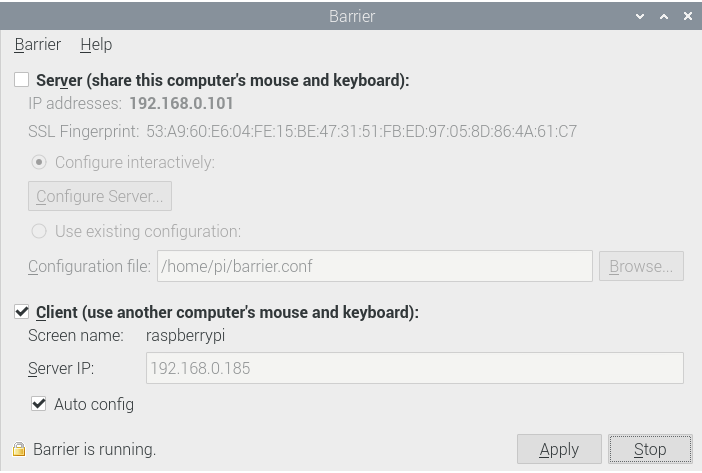Close the Barrier window with the X icon

(x=688, y=16)
